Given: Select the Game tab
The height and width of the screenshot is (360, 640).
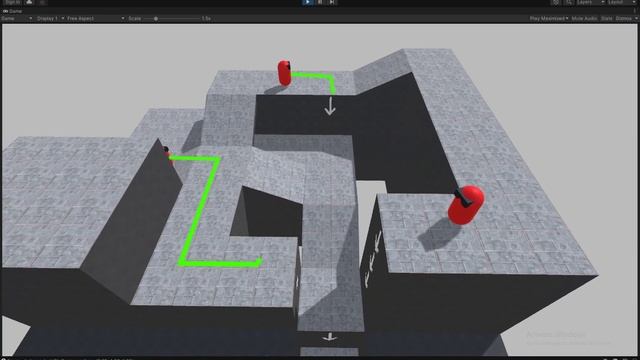Looking at the screenshot, I should click(x=12, y=11).
